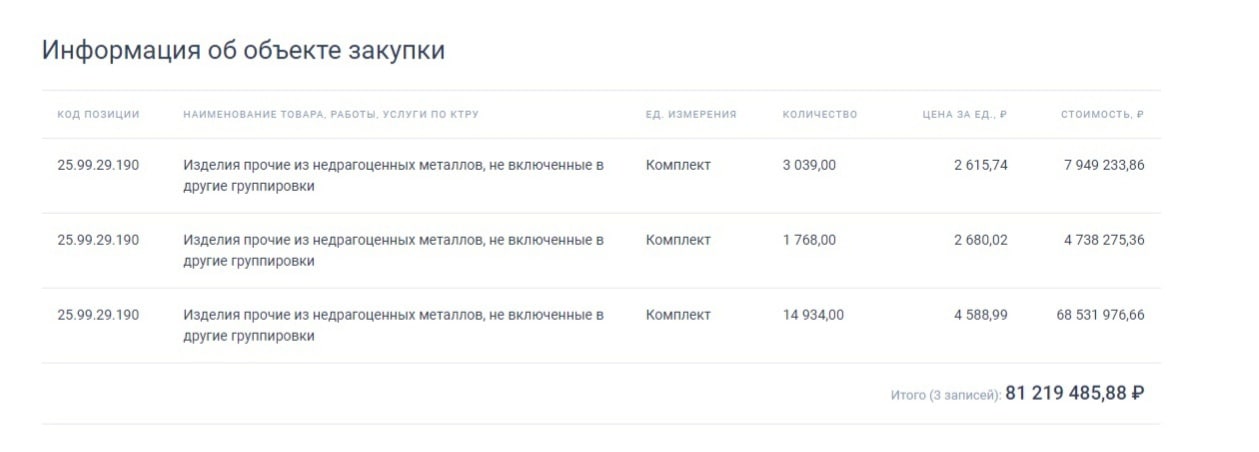Click the quantity 1 768,00 cell
The width and height of the screenshot is (1259, 452).
pos(809,240)
